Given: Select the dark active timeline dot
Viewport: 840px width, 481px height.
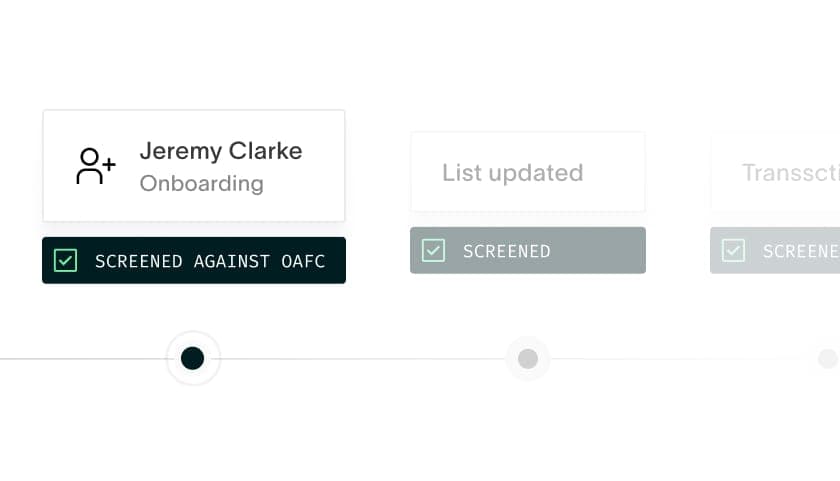Looking at the screenshot, I should 192,358.
